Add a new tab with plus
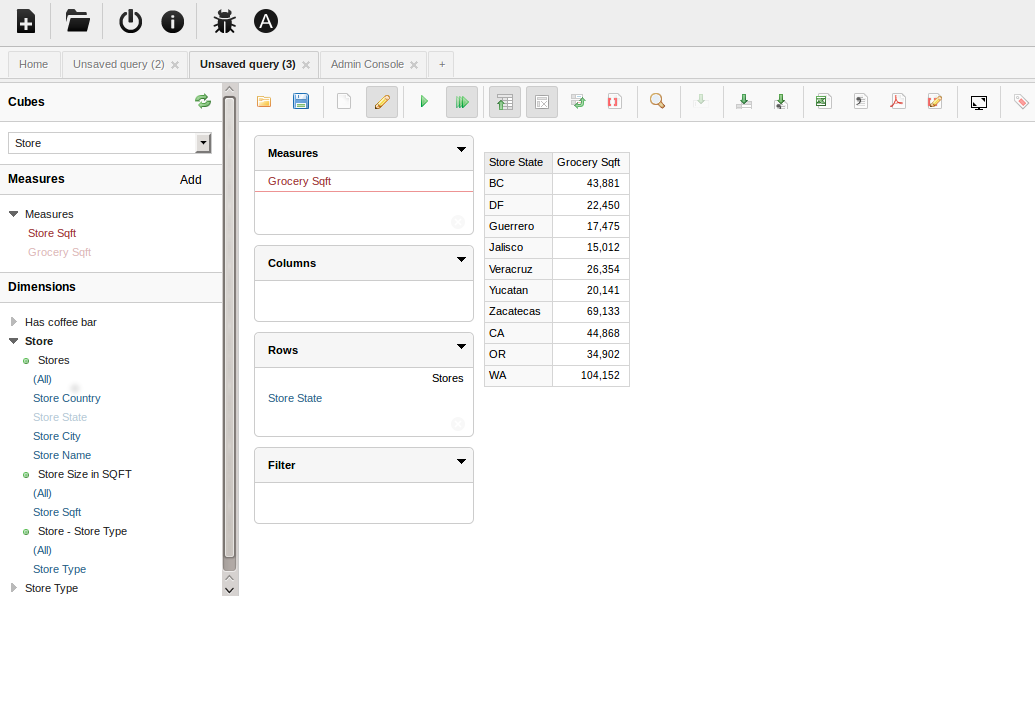Screen dimensions: 1035x727 (442, 64)
